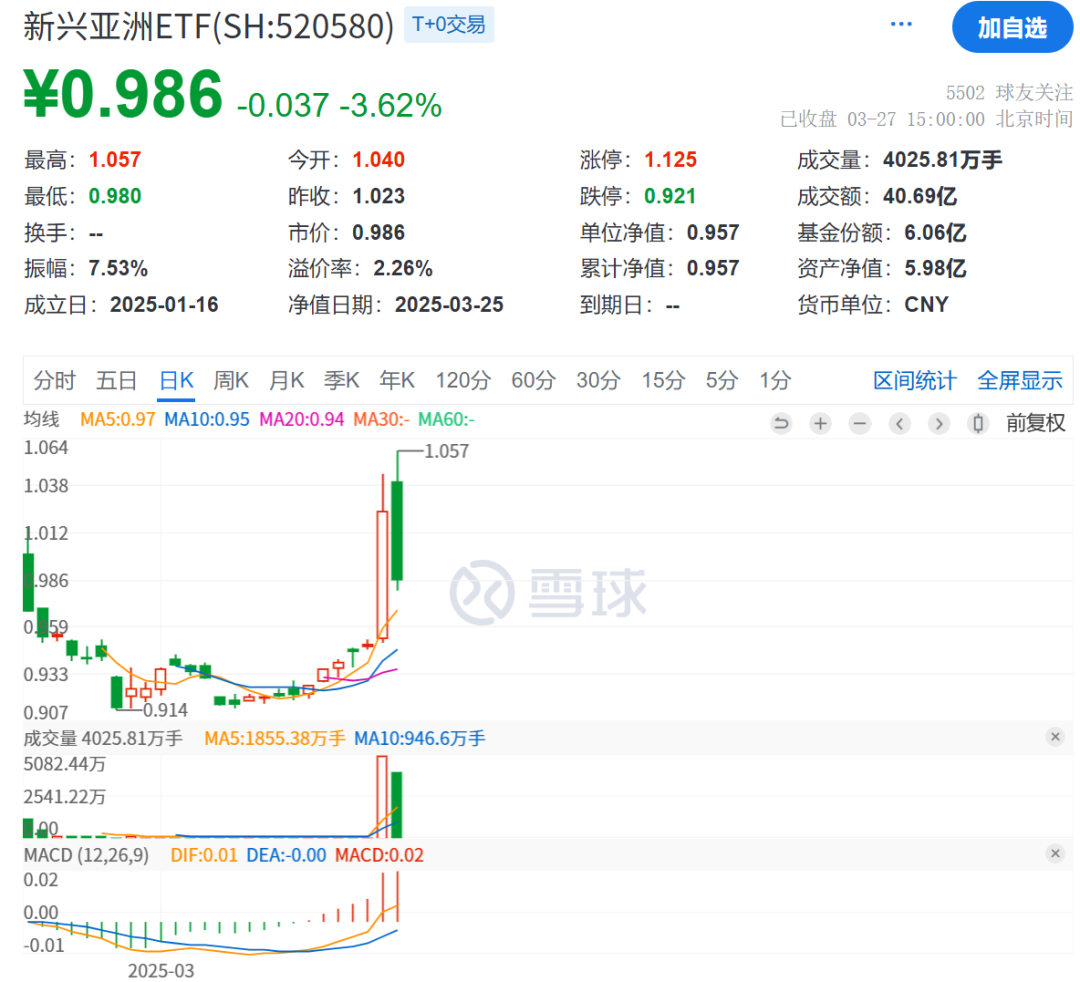Close the 成交量 volume indicator panel
This screenshot has height=982, width=1080.
pyautogui.click(x=1055, y=737)
